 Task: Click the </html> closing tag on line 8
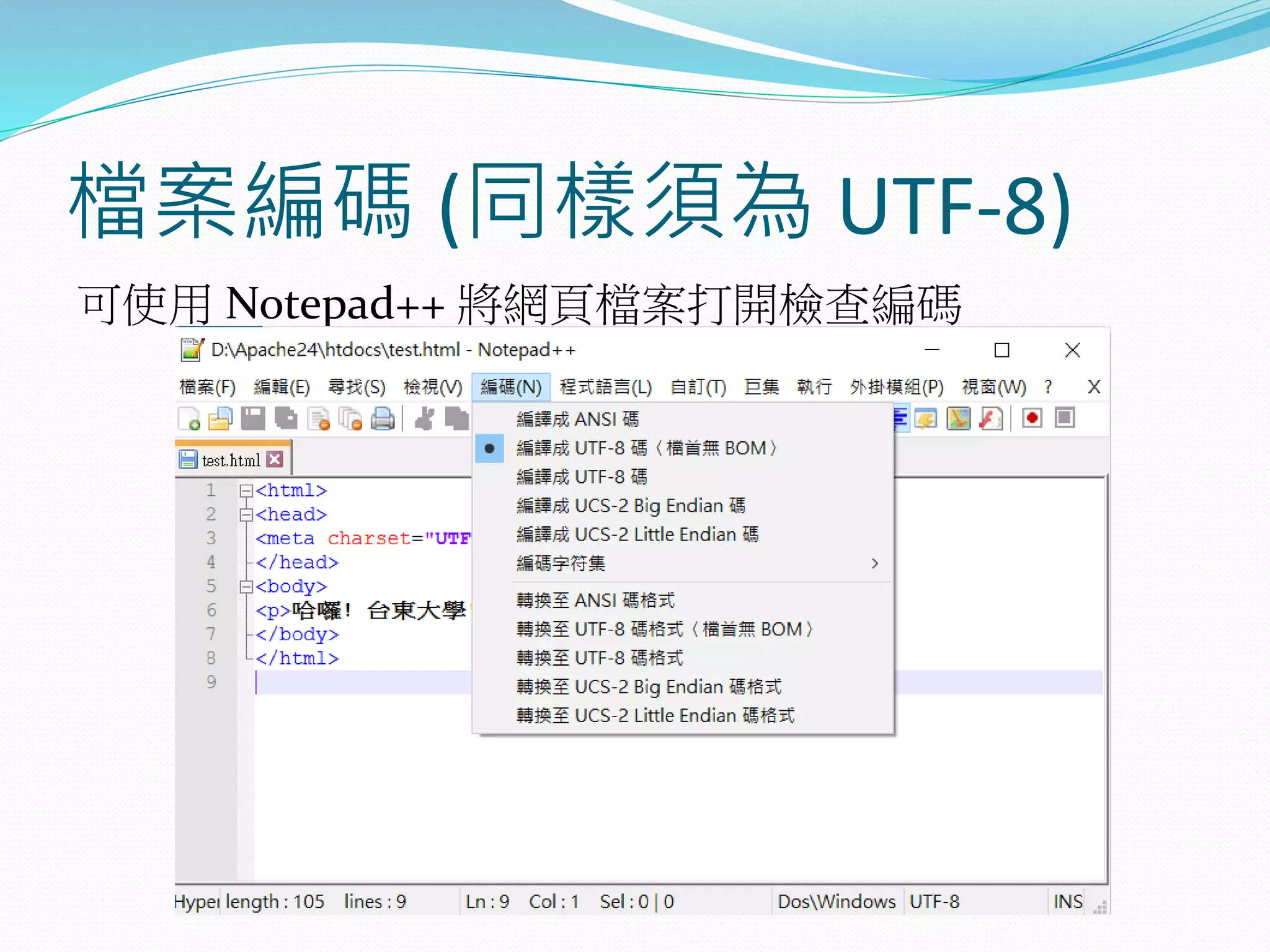coord(297,658)
